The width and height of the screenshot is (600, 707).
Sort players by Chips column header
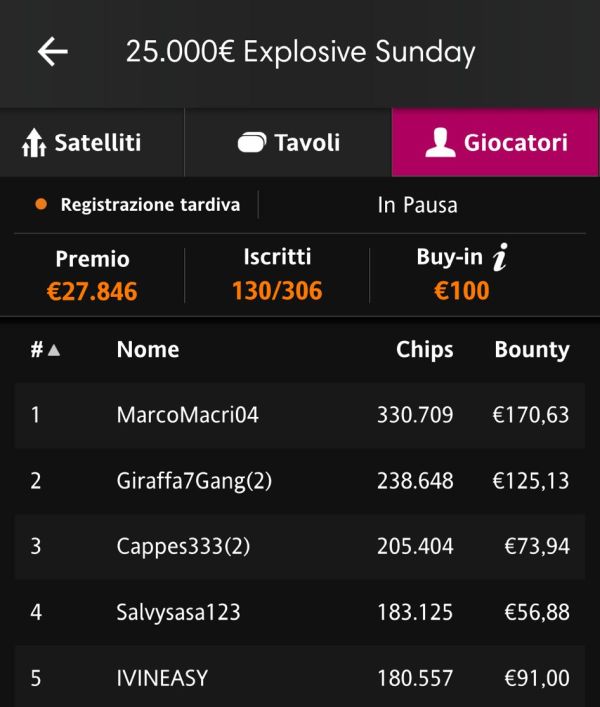pyautogui.click(x=425, y=350)
